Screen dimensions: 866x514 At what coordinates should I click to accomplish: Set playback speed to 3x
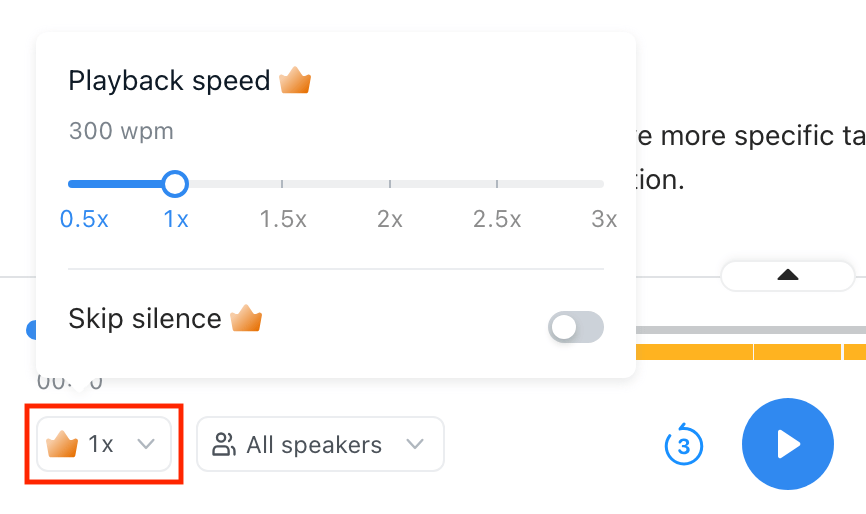(603, 184)
